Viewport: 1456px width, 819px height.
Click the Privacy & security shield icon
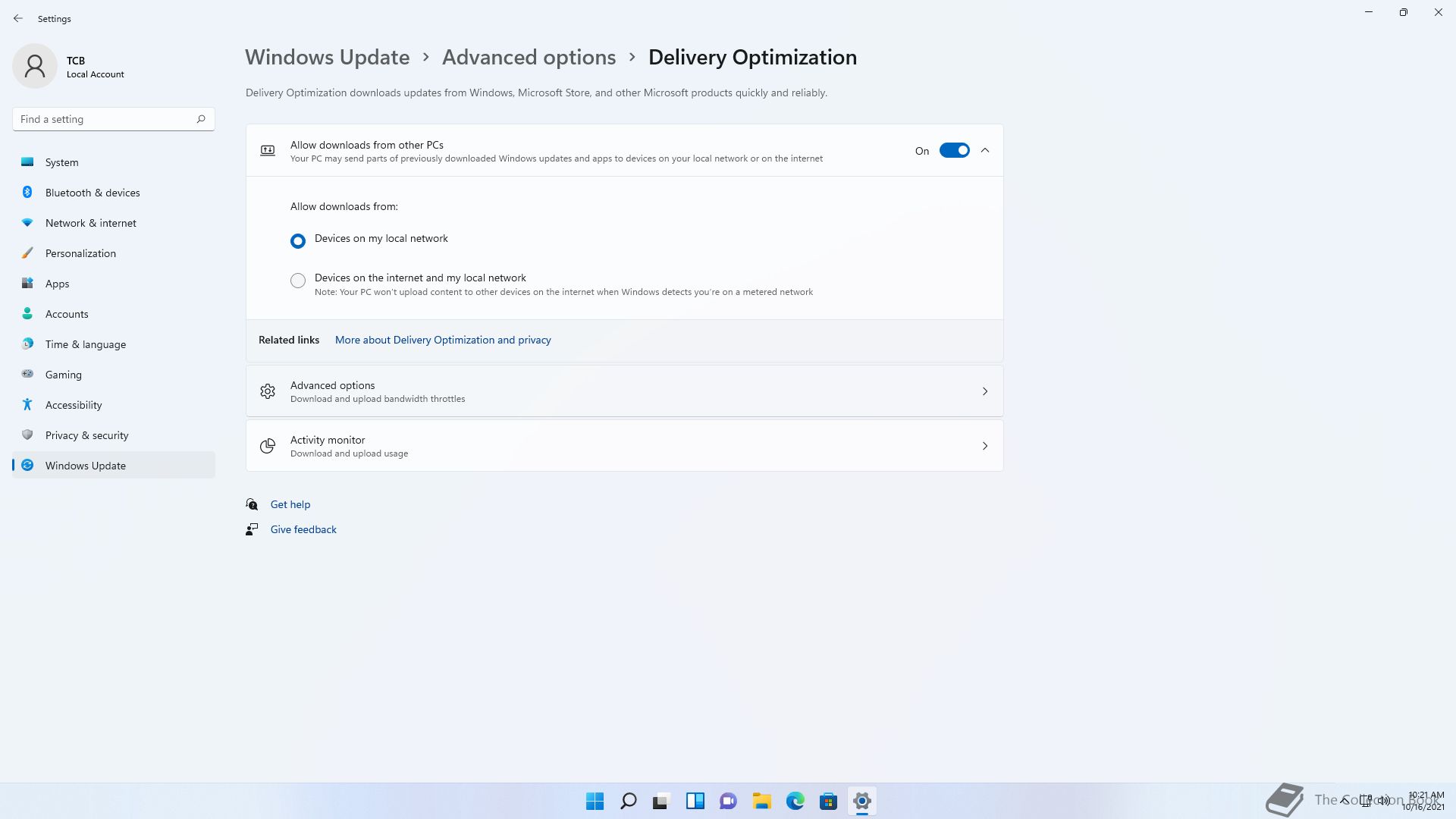[x=27, y=435]
